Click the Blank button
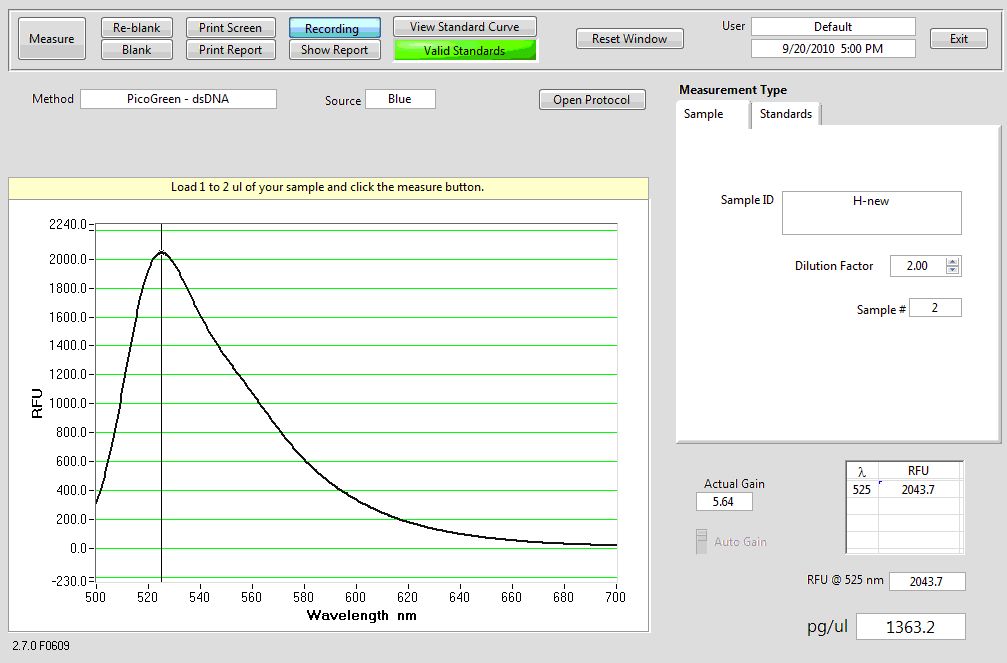1007x663 pixels. (x=137, y=49)
